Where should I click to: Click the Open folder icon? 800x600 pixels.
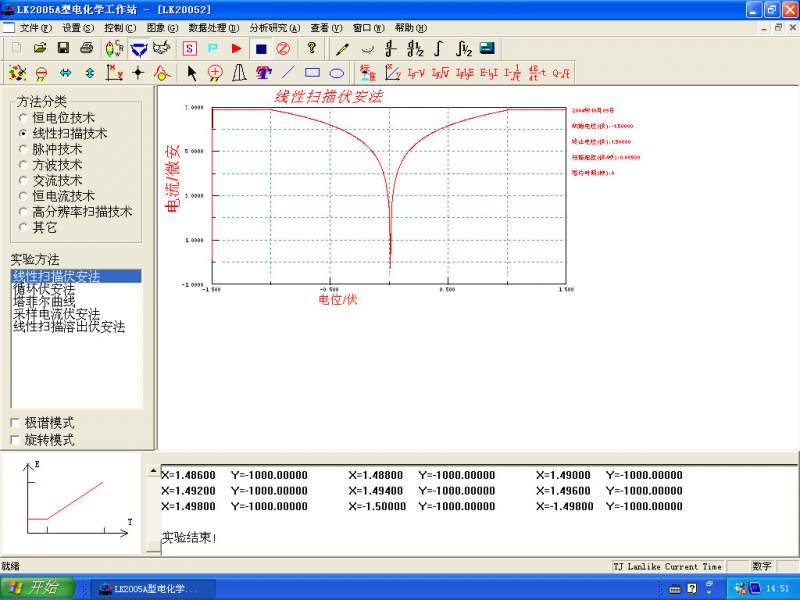40,48
